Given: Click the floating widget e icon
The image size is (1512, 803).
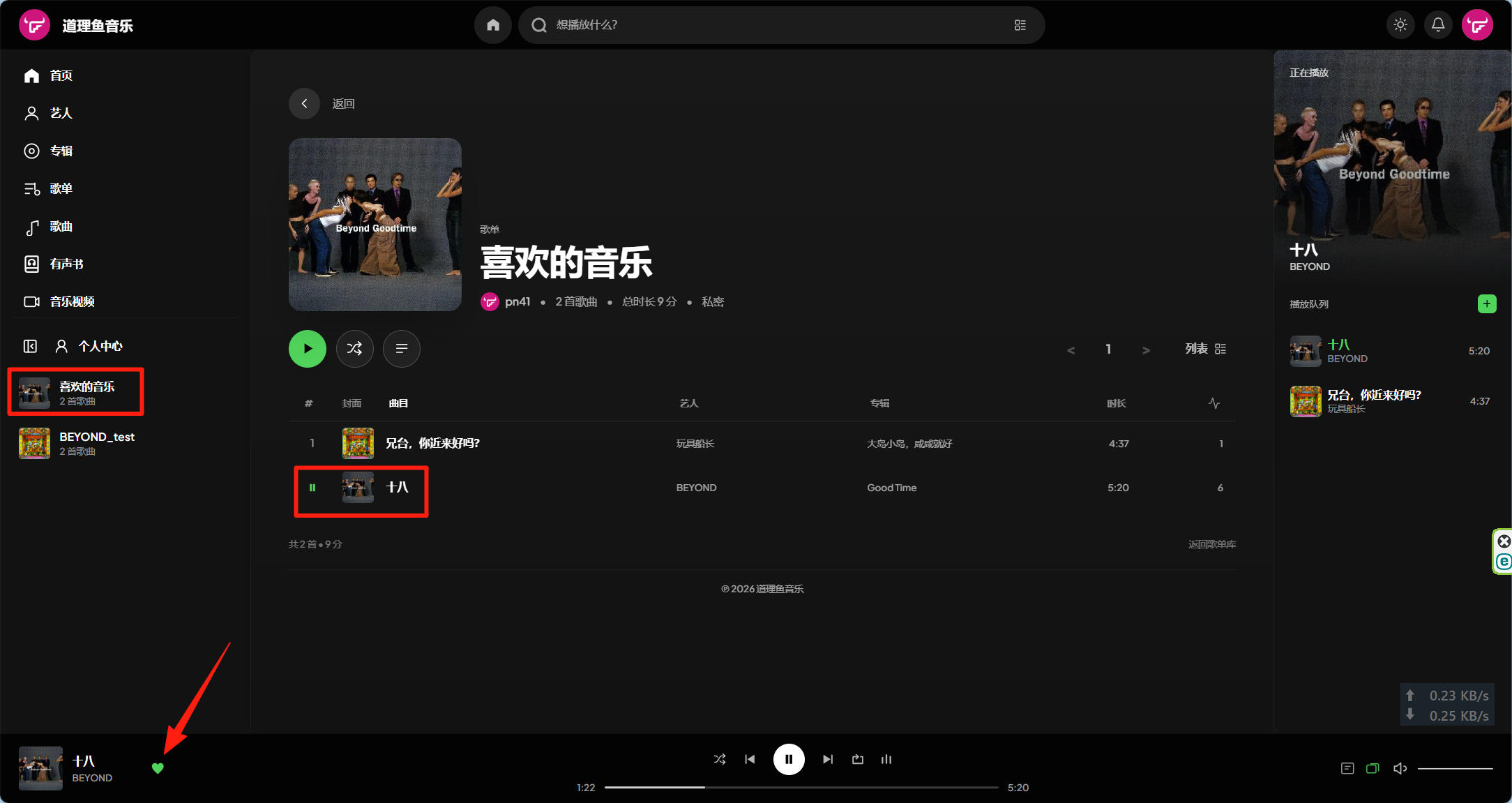Looking at the screenshot, I should coord(1504,562).
